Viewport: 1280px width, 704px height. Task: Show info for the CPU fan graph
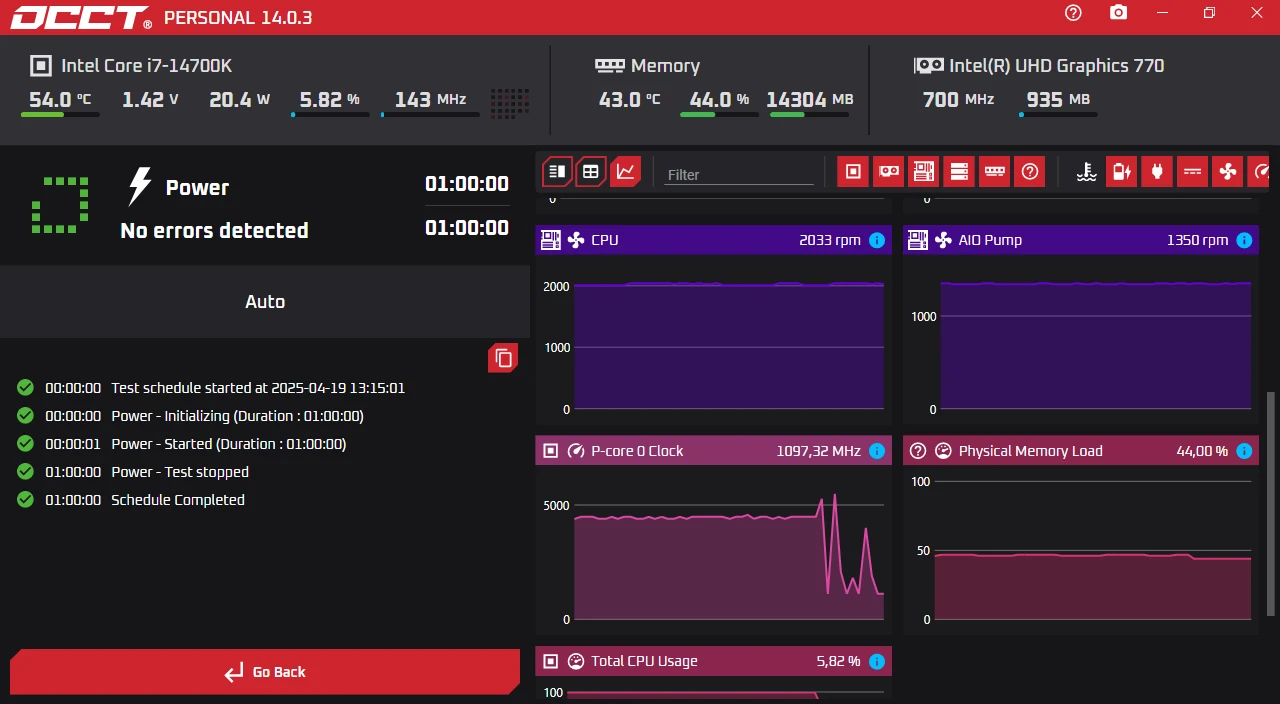click(x=877, y=240)
